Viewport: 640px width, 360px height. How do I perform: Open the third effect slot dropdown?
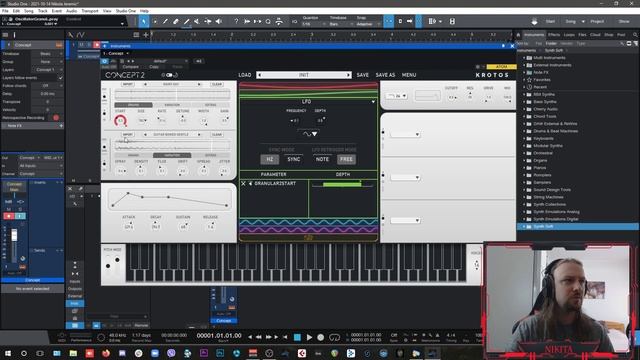tap(405, 220)
